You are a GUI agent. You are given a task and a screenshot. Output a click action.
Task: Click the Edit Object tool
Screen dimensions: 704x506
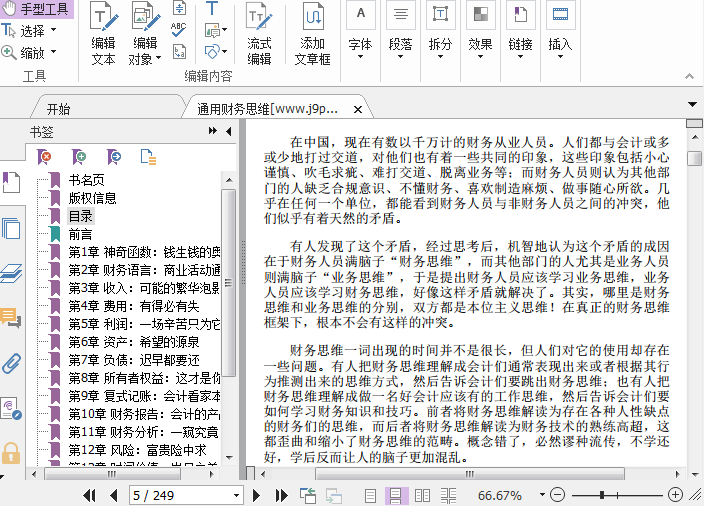(x=145, y=31)
